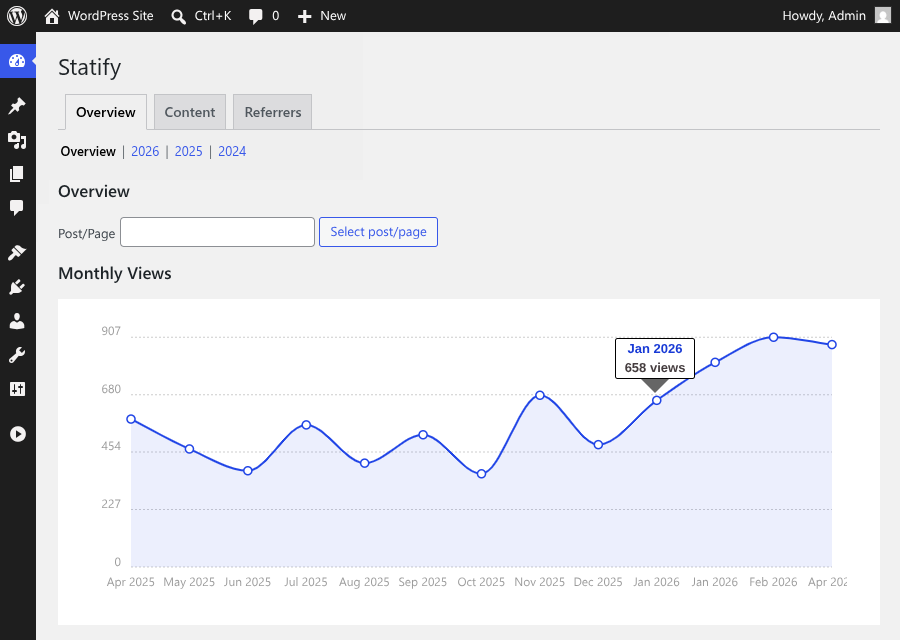The width and height of the screenshot is (900, 640).
Task: Open Settings via sliders sidebar icon
Action: [17, 389]
